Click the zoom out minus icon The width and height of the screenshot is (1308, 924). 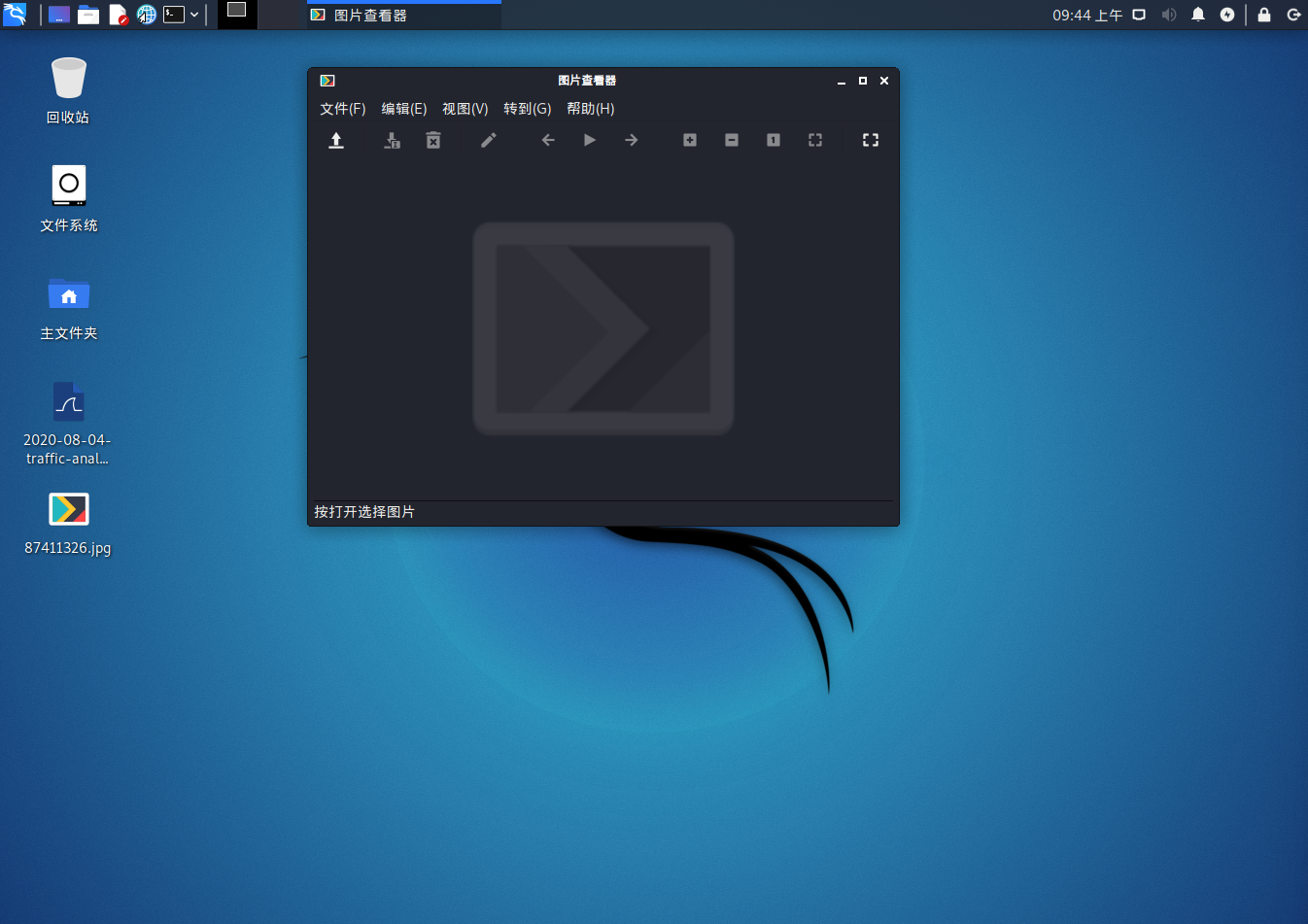click(x=732, y=141)
